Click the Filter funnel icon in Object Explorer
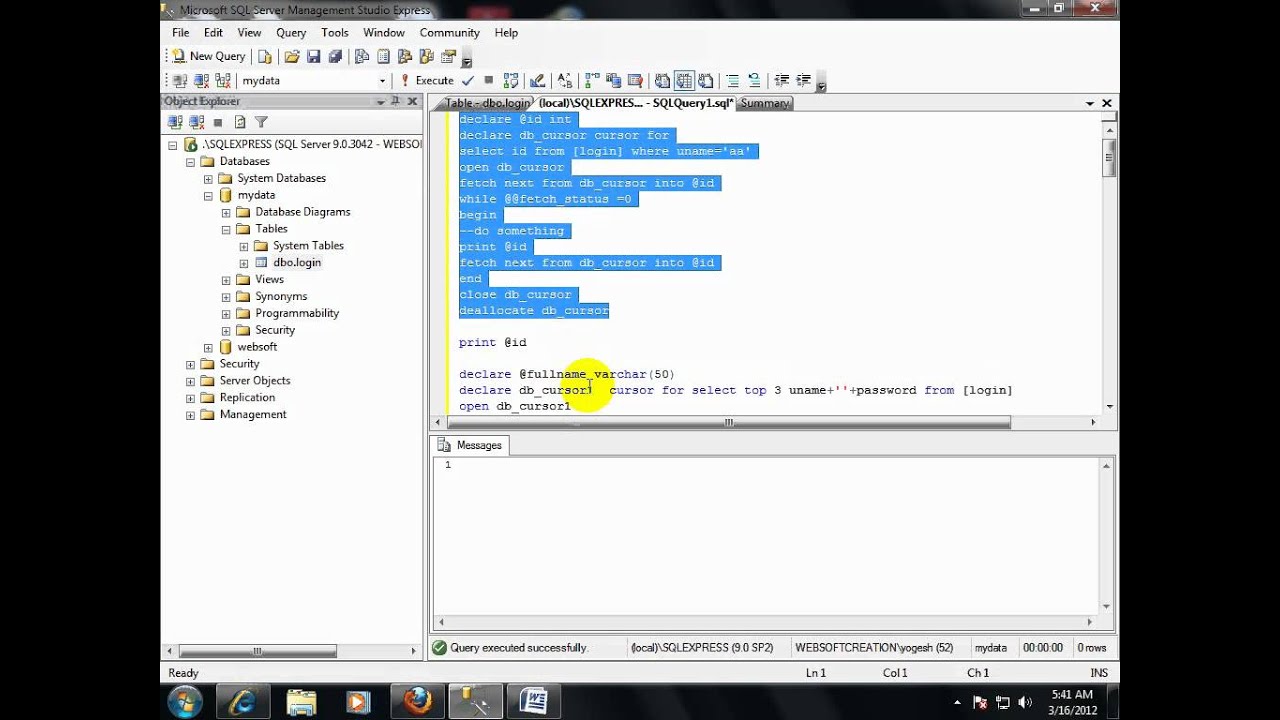This screenshot has width=1280, height=720. pos(261,122)
